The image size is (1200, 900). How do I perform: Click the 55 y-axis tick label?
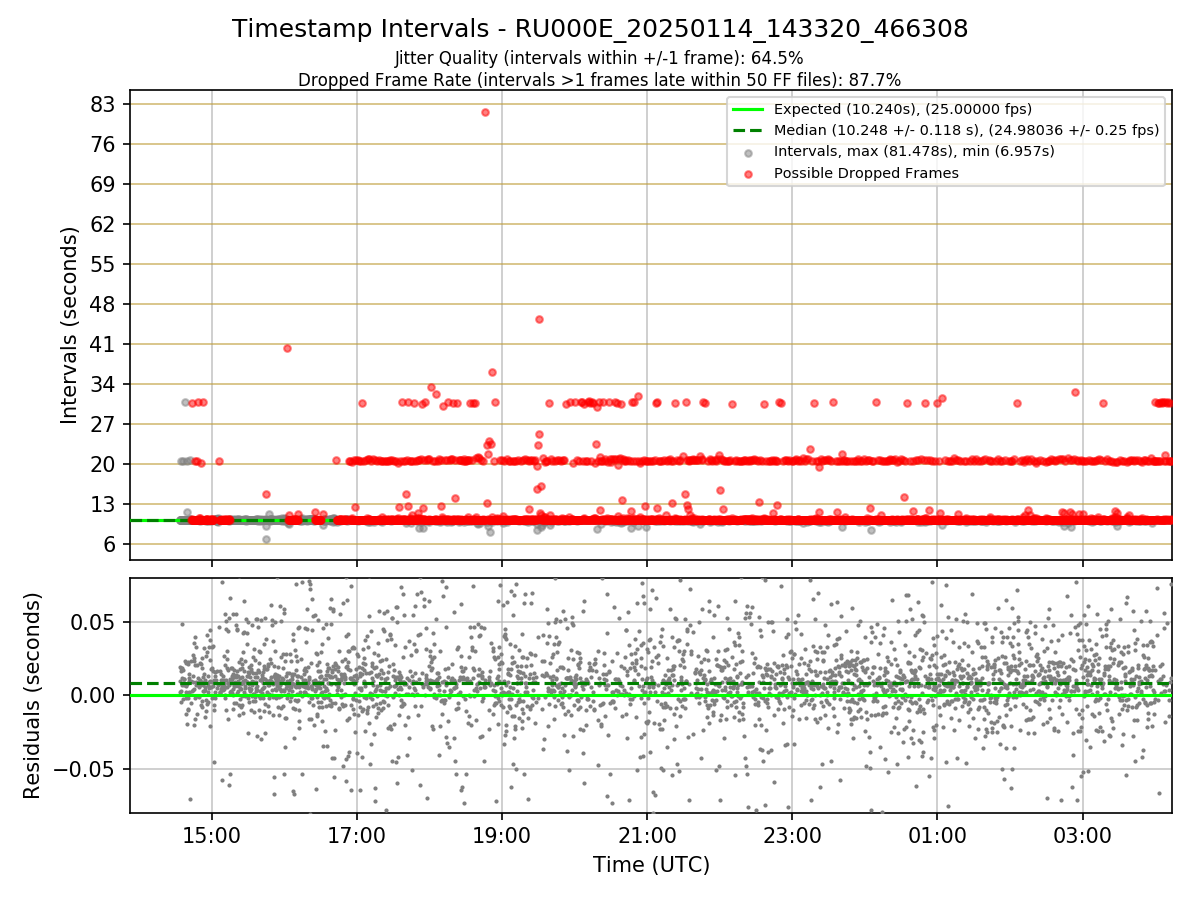click(x=105, y=264)
